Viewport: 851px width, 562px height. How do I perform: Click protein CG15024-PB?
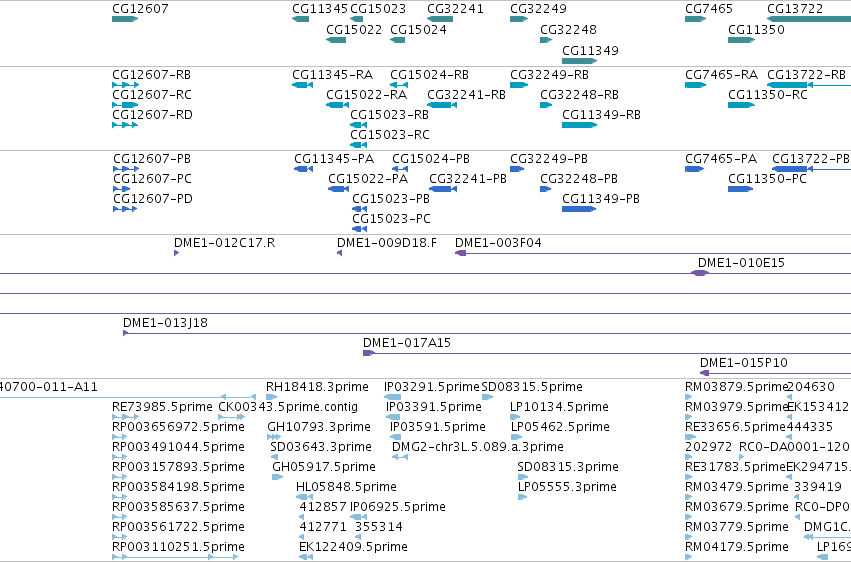pyautogui.click(x=400, y=169)
